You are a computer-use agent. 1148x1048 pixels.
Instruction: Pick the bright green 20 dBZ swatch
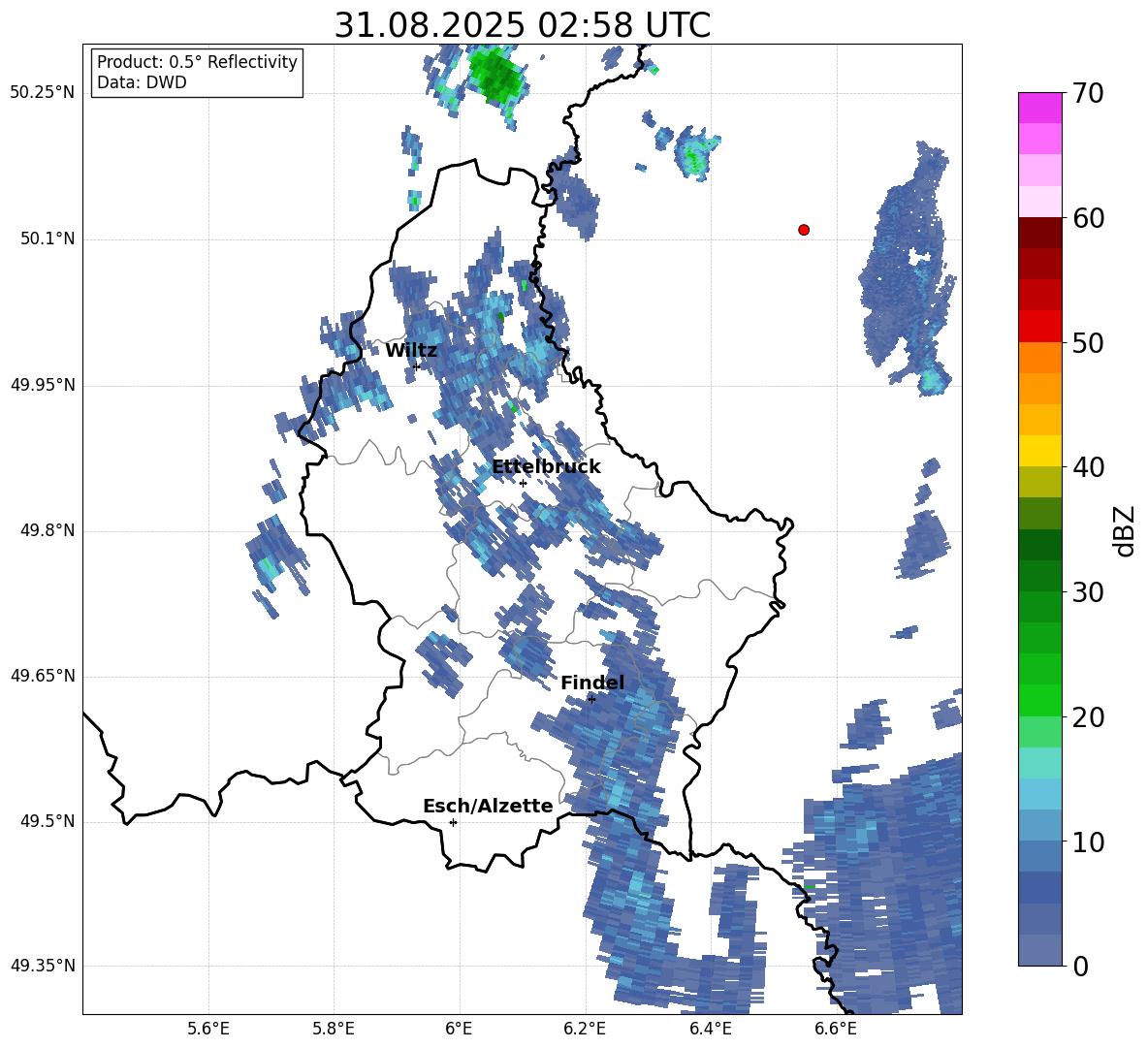pyautogui.click(x=1040, y=700)
